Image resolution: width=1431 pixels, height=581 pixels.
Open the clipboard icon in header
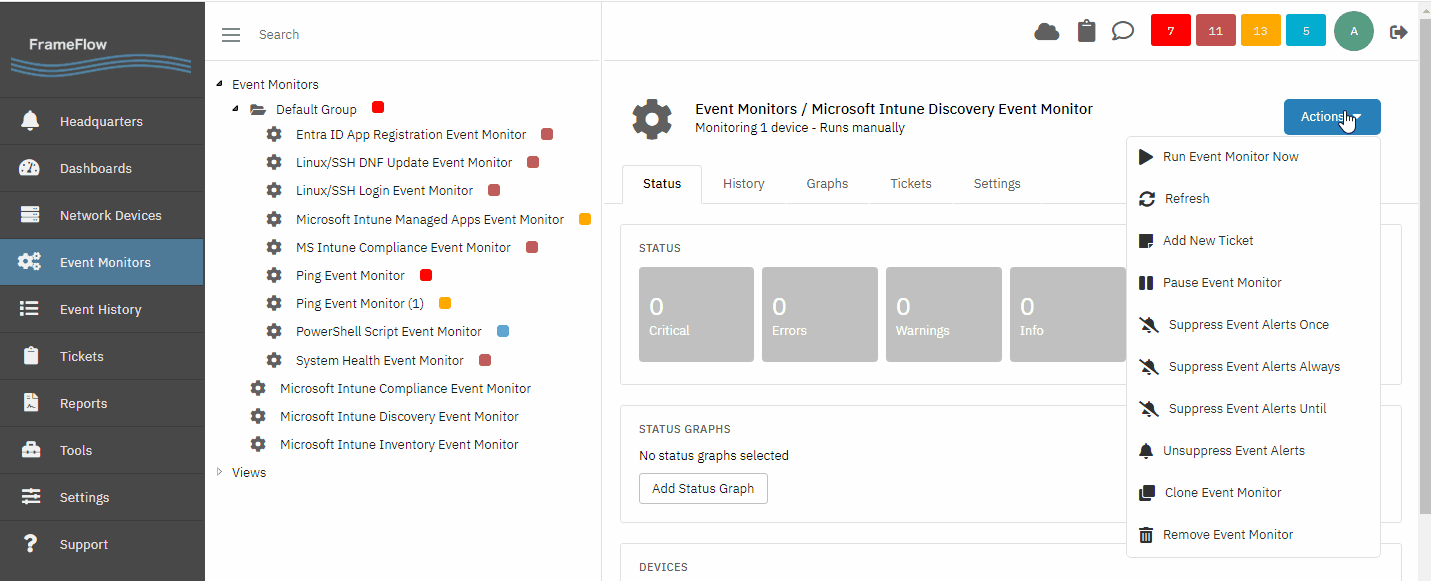tap(1087, 31)
